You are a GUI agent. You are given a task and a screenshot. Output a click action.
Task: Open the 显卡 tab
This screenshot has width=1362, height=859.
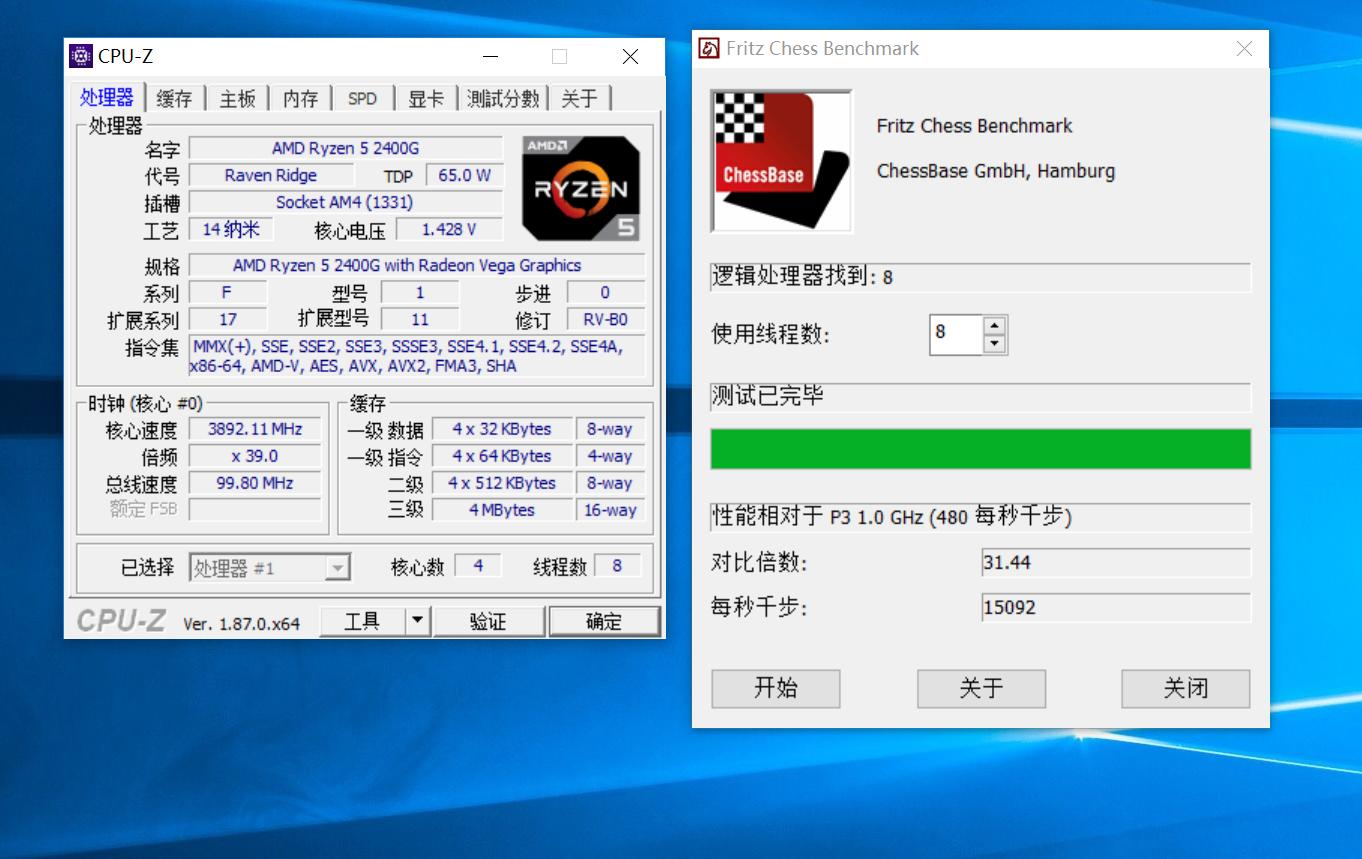[426, 98]
